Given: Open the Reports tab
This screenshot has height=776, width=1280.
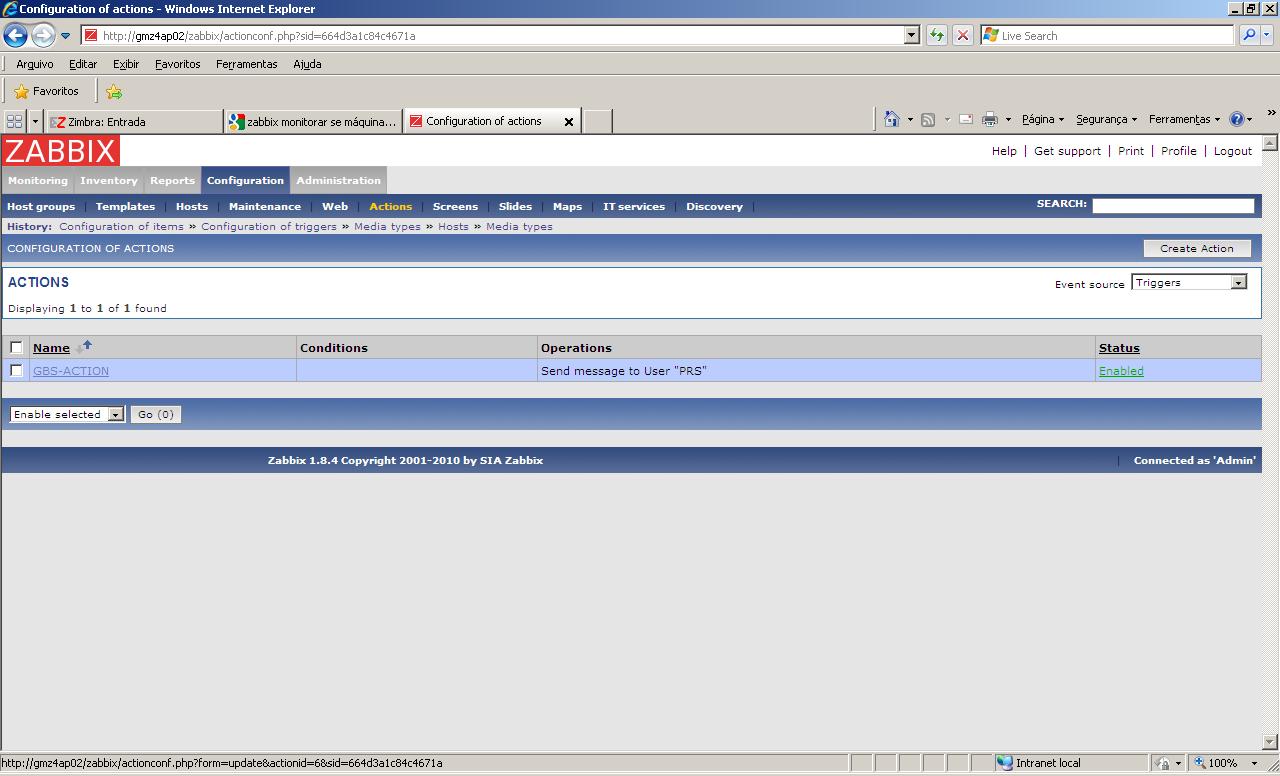Looking at the screenshot, I should 172,181.
